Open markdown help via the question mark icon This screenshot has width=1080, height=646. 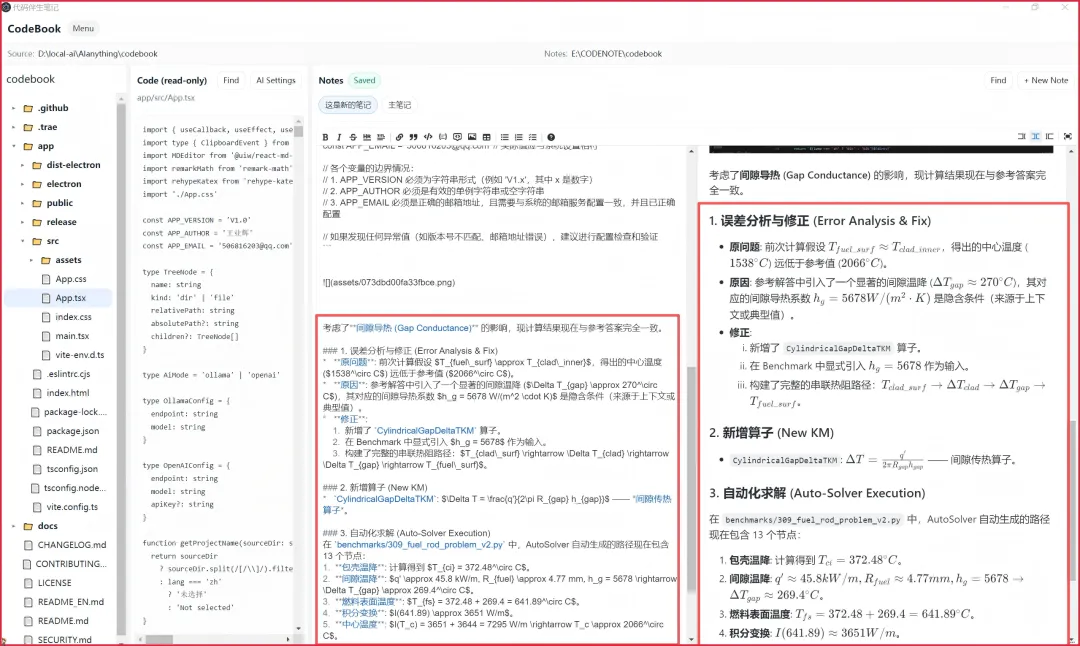551,137
